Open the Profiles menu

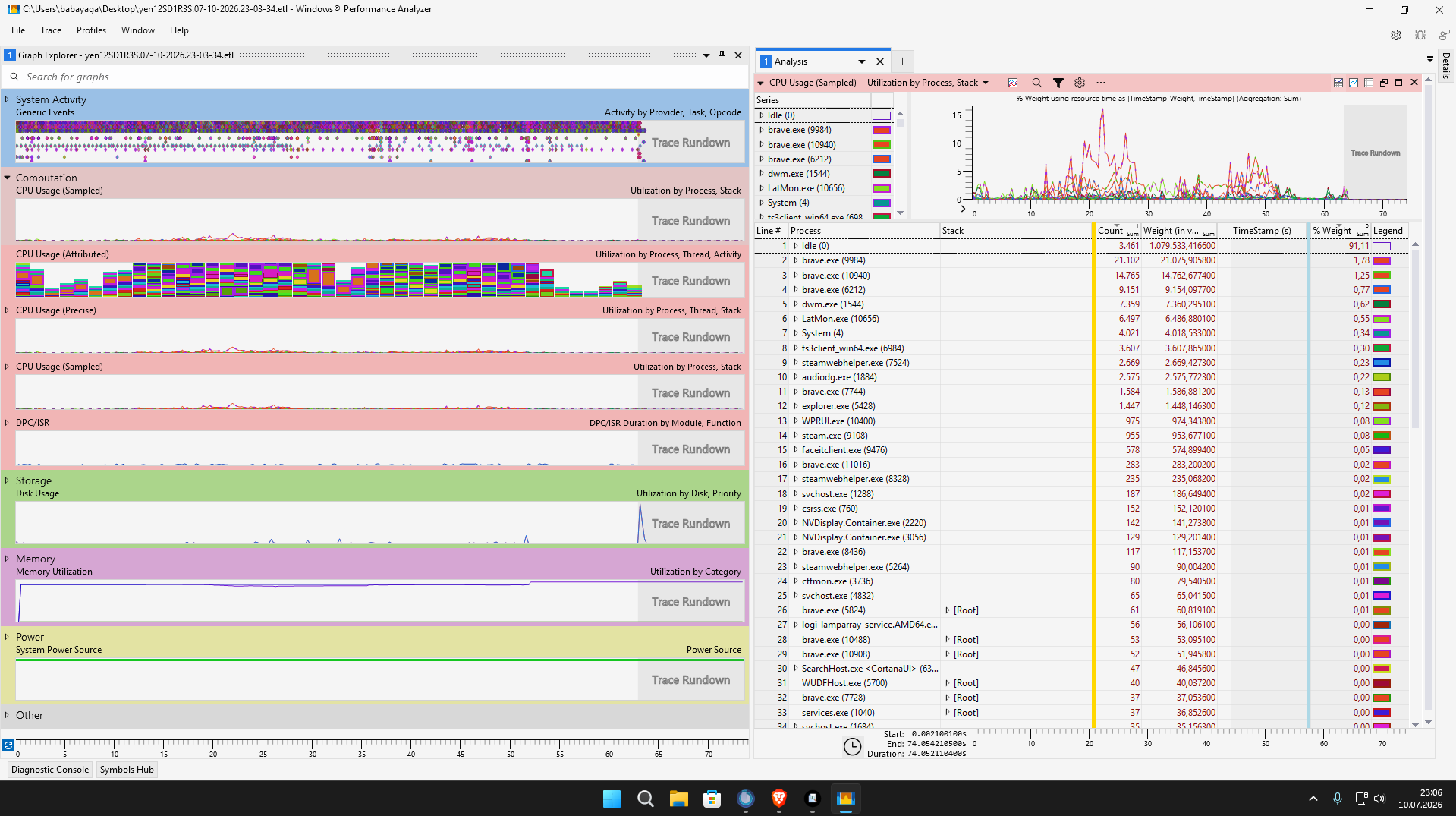pyautogui.click(x=91, y=30)
